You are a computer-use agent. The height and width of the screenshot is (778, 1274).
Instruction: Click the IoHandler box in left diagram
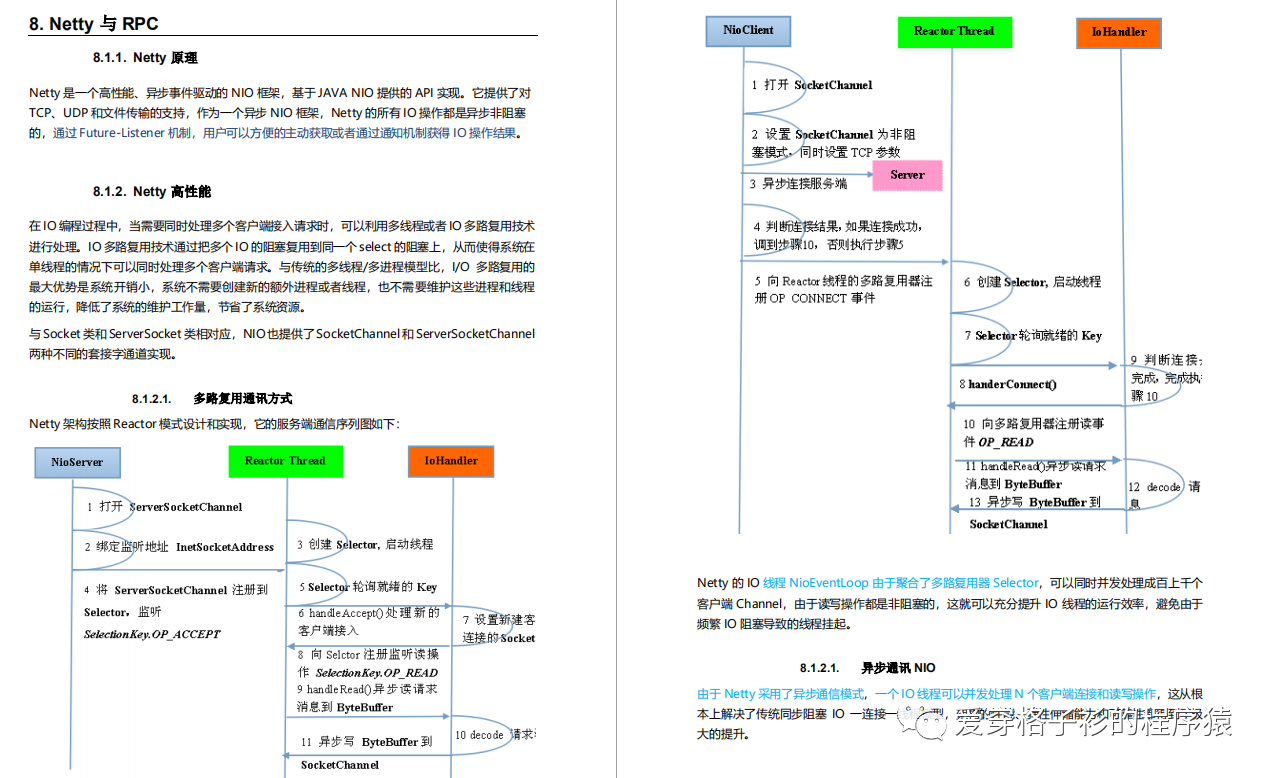click(450, 461)
